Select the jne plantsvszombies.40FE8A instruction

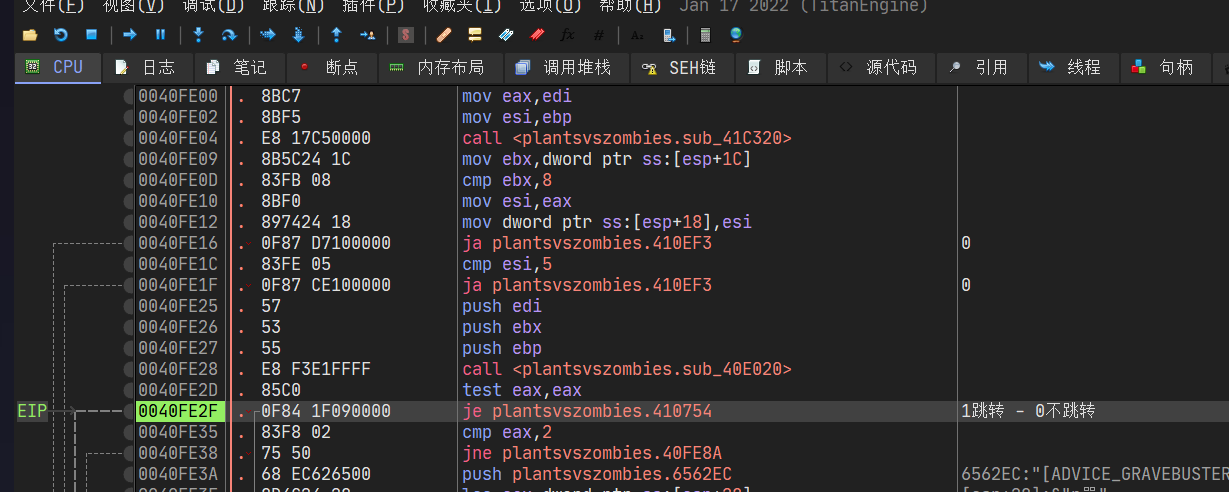point(592,453)
